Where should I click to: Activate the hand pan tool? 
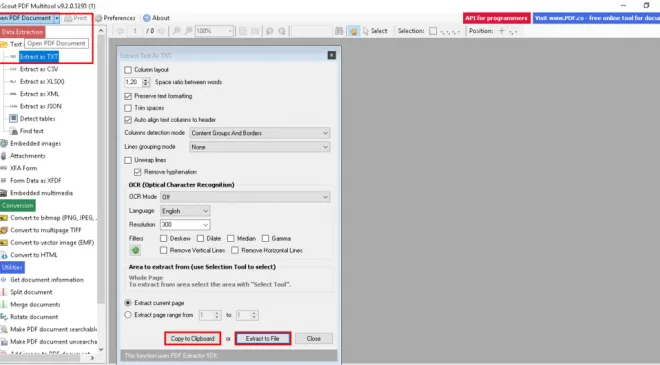pos(354,31)
